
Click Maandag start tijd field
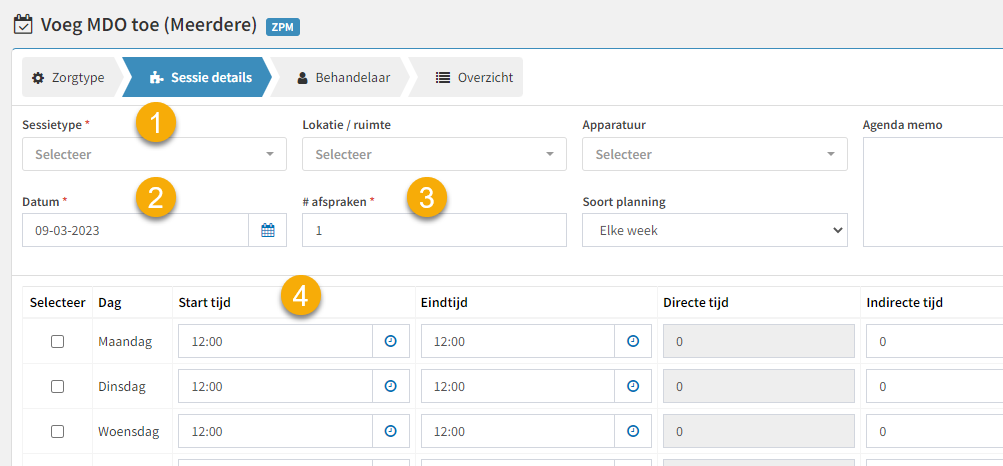tap(276, 341)
